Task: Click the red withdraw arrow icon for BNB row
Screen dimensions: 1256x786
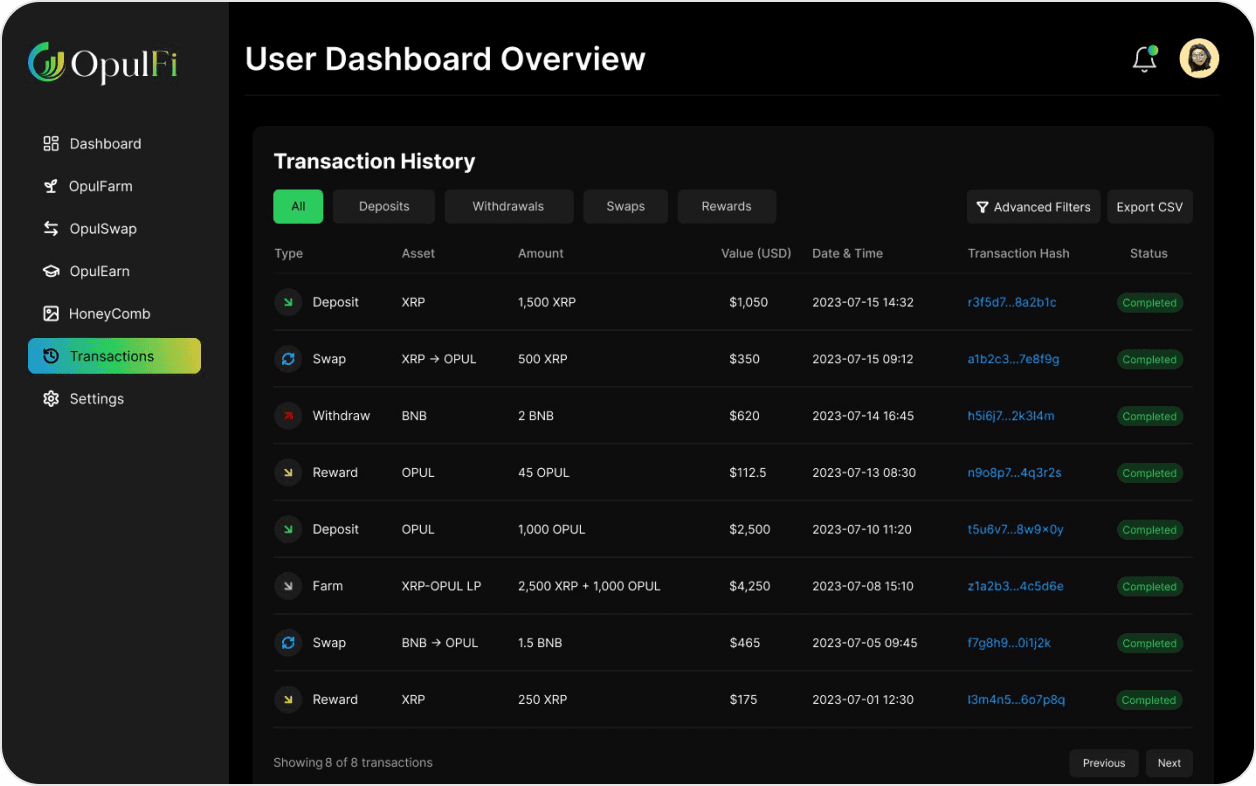Action: pos(288,416)
